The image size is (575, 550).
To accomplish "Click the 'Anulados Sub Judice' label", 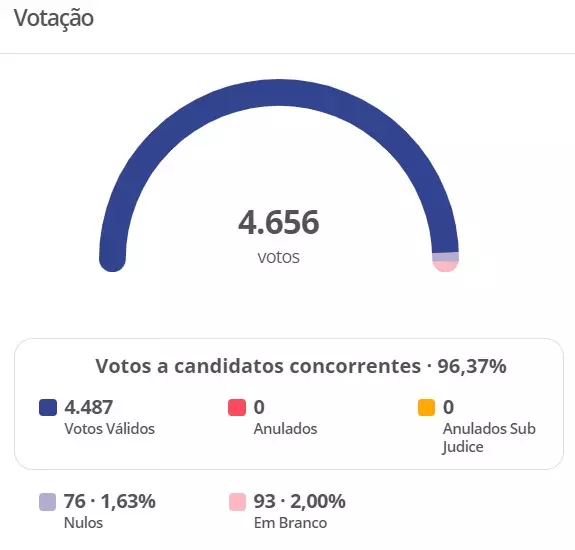I will (489, 438).
